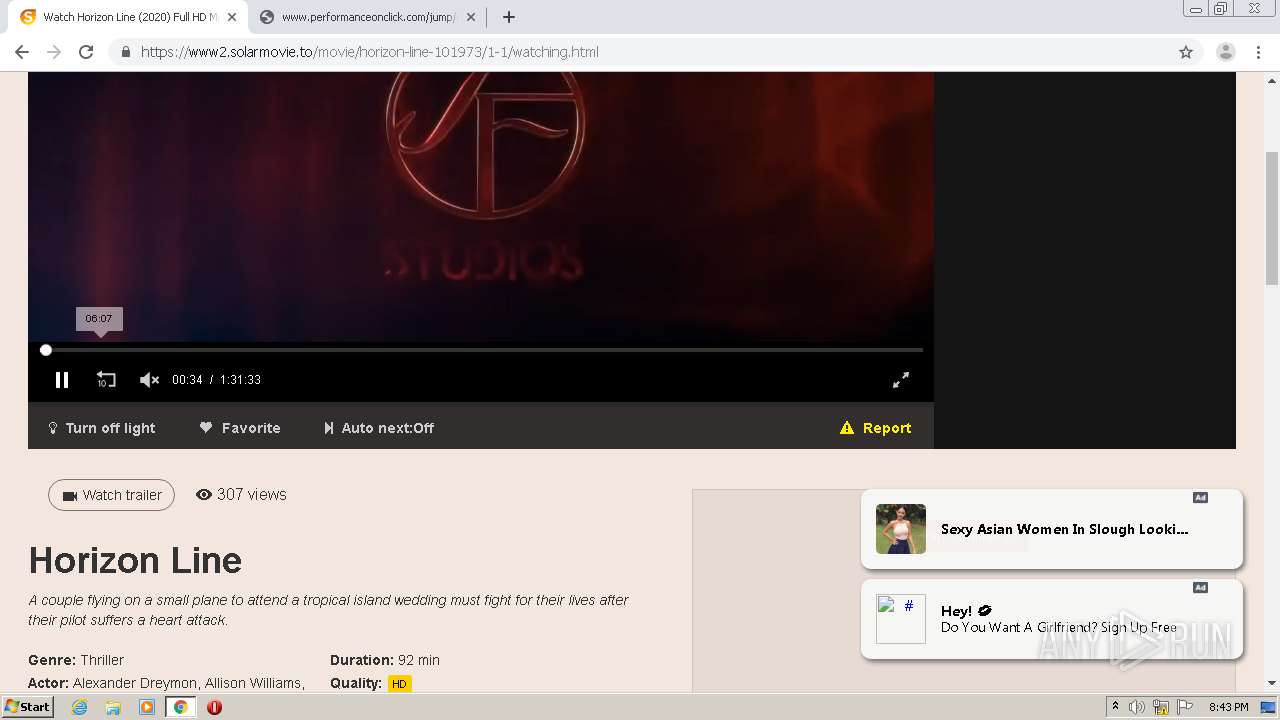Click the Duration 92 min text

coord(385,660)
